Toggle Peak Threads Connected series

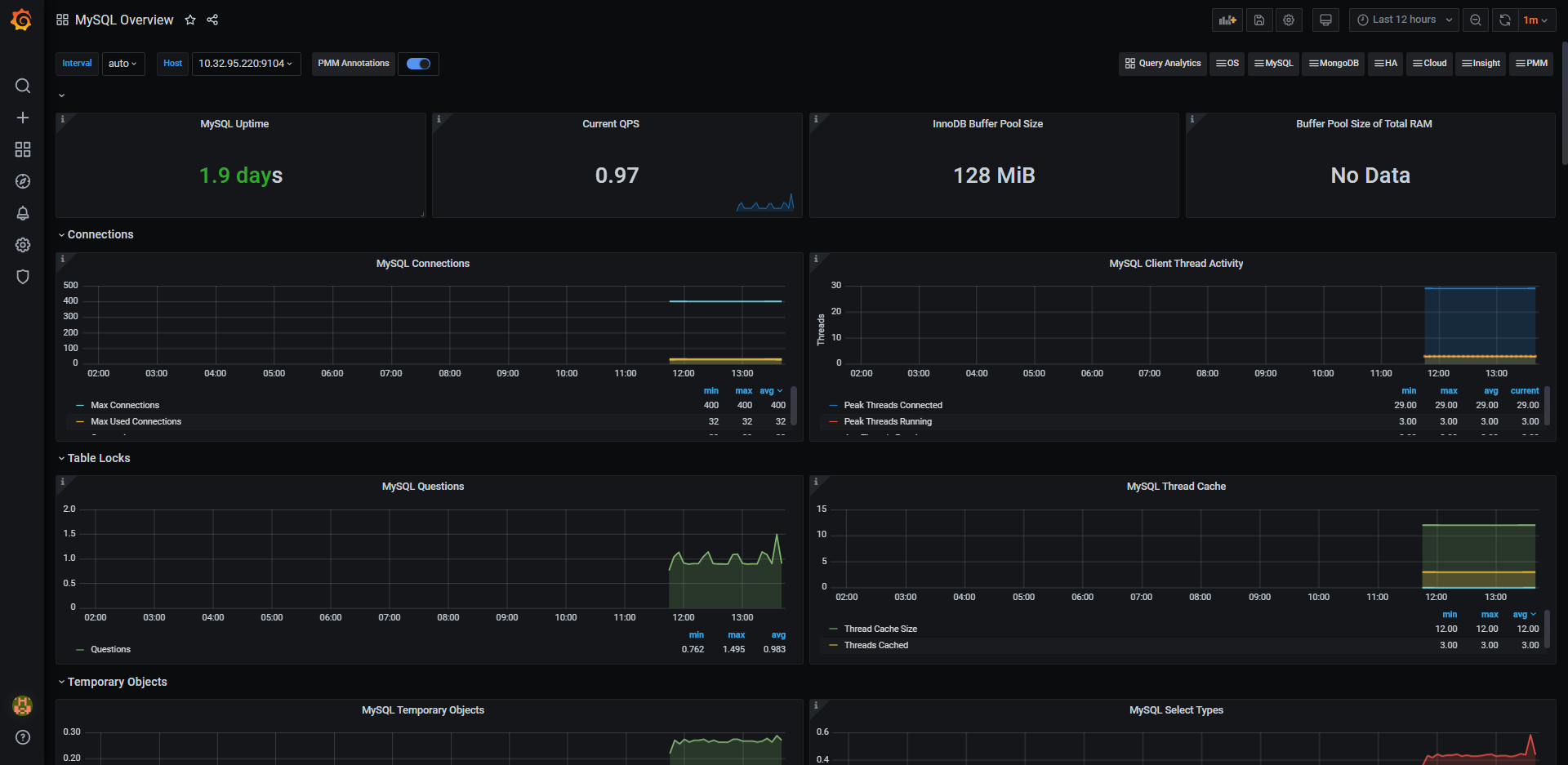893,405
